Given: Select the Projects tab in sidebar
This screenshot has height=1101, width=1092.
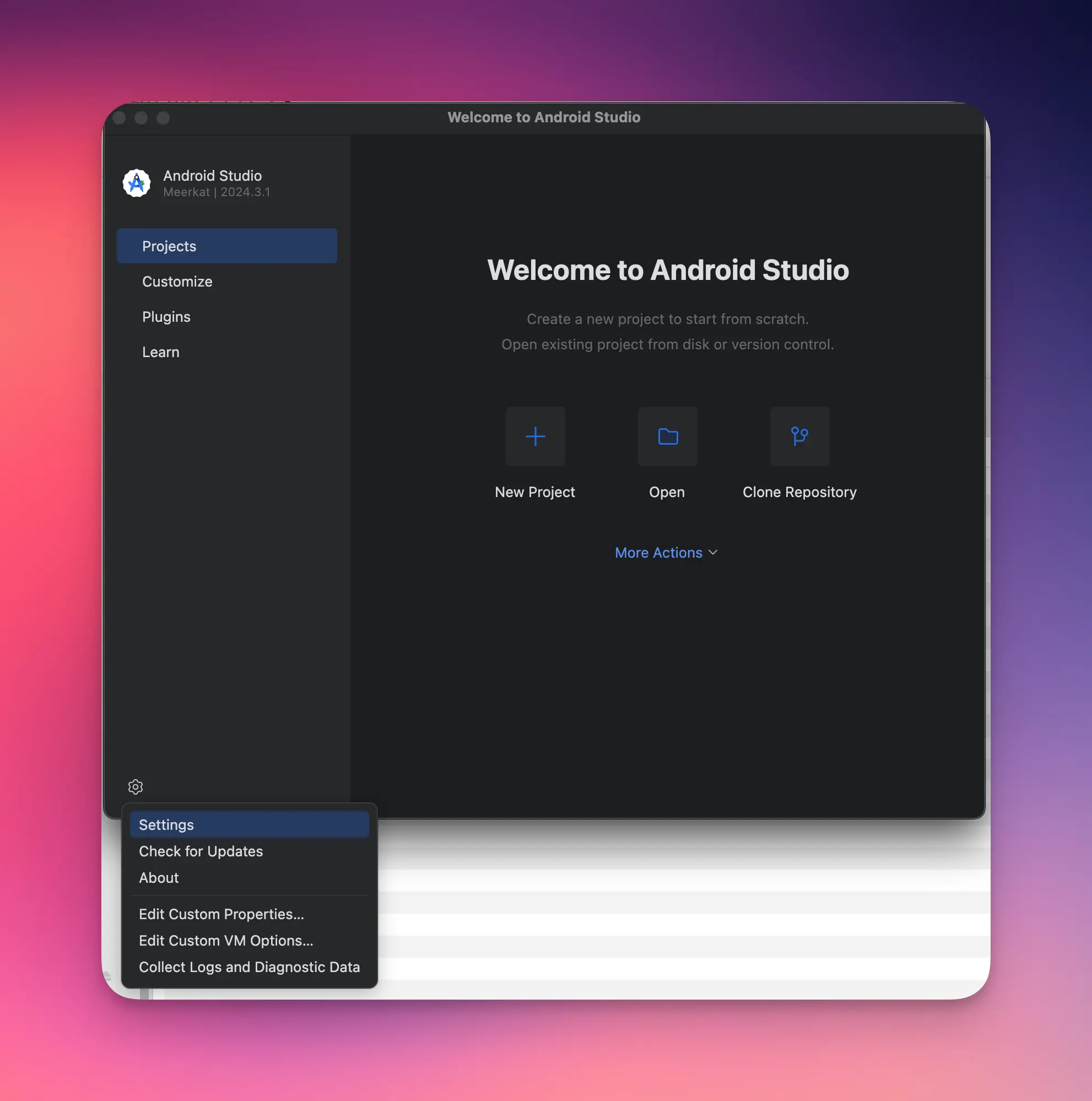Looking at the screenshot, I should (226, 246).
